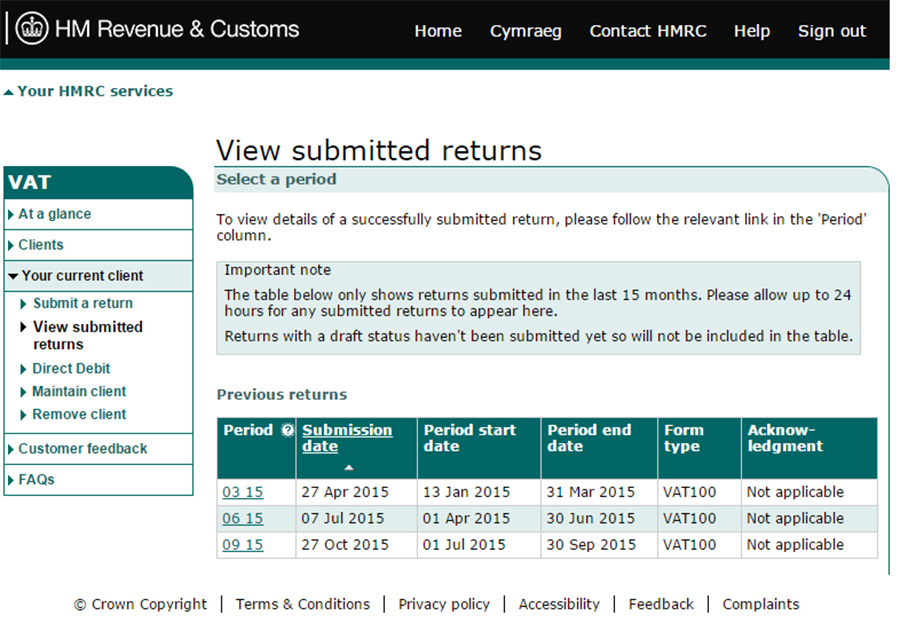Open "Contact HMRC" from top navigation
900x631 pixels.
(648, 31)
